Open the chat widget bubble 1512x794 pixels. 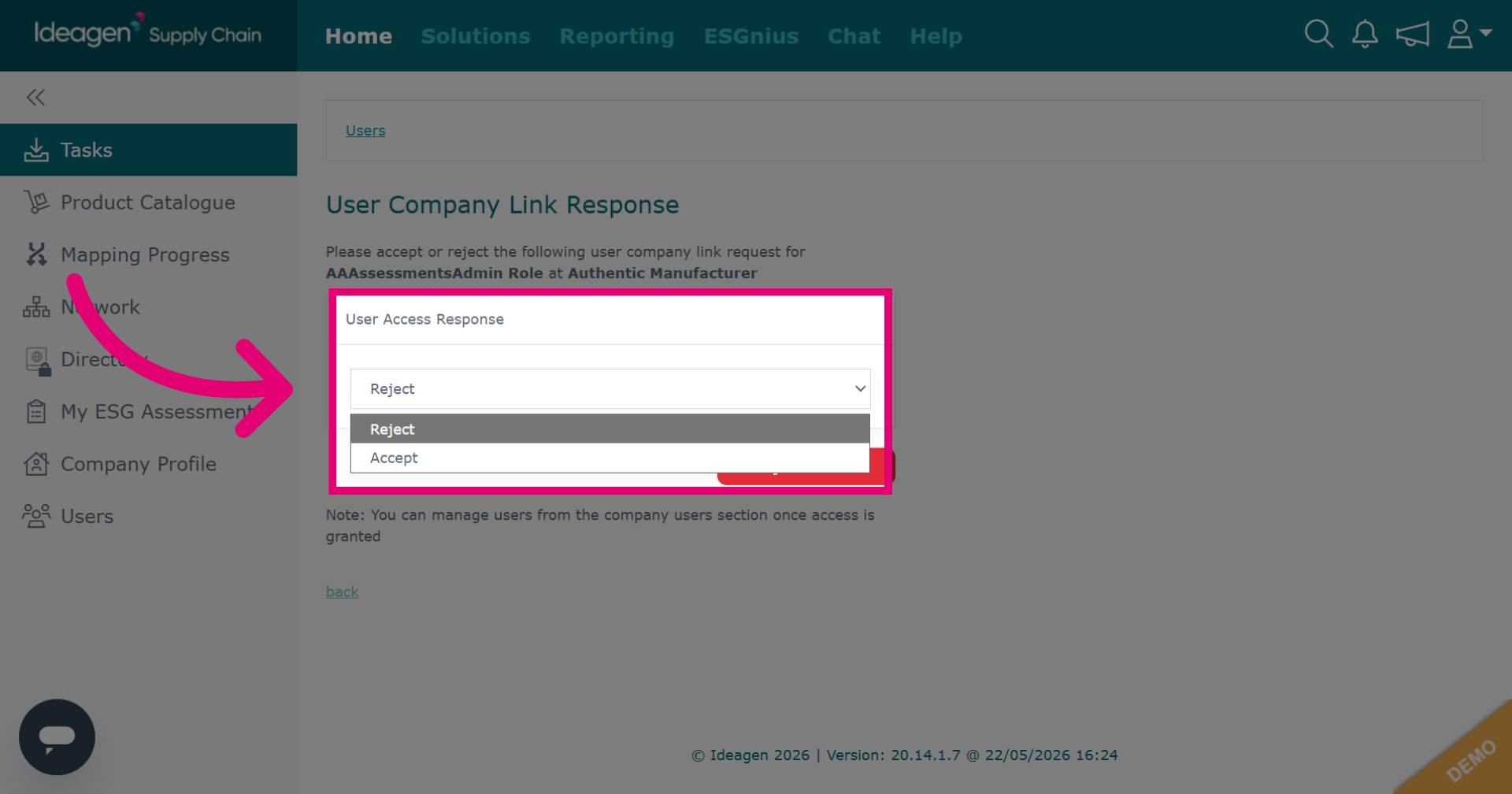coord(57,736)
